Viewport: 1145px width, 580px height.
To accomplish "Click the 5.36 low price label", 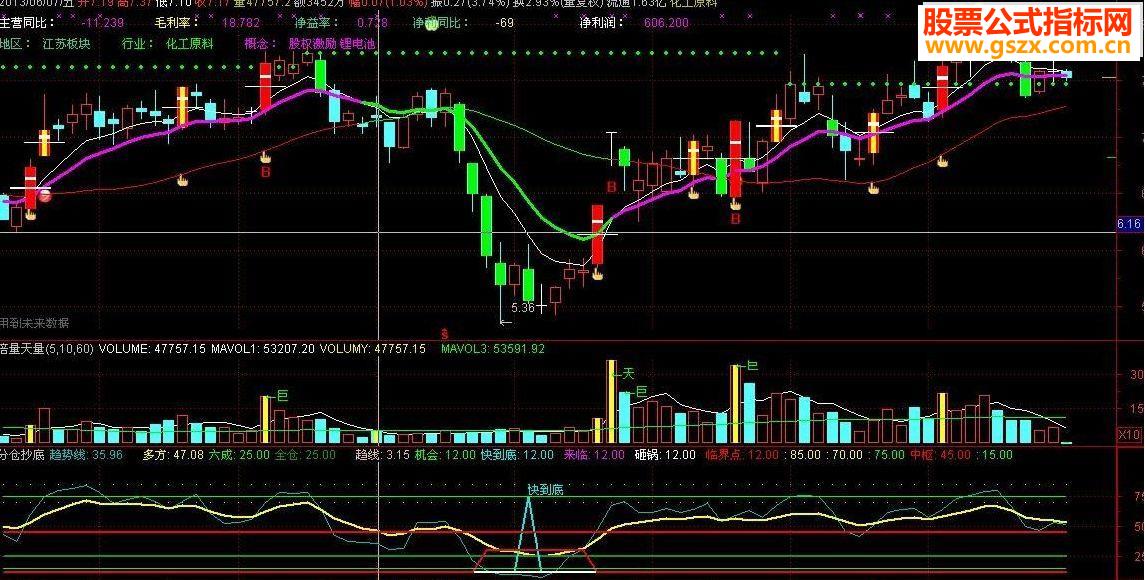I will point(523,308).
